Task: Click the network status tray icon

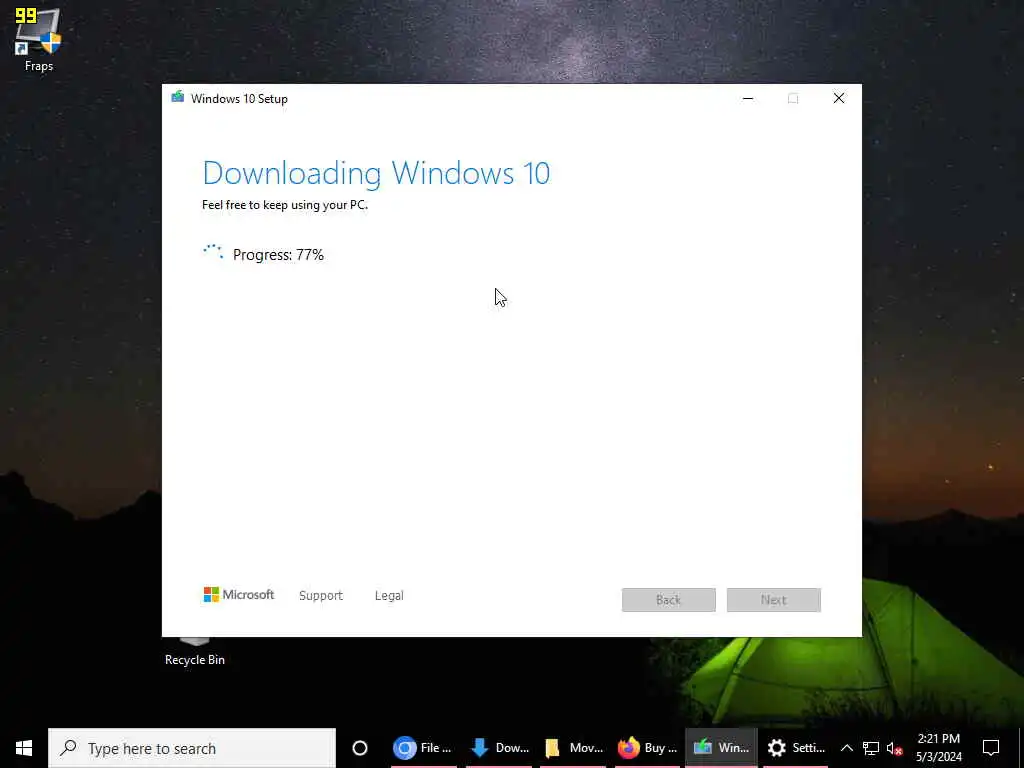Action: (871, 748)
